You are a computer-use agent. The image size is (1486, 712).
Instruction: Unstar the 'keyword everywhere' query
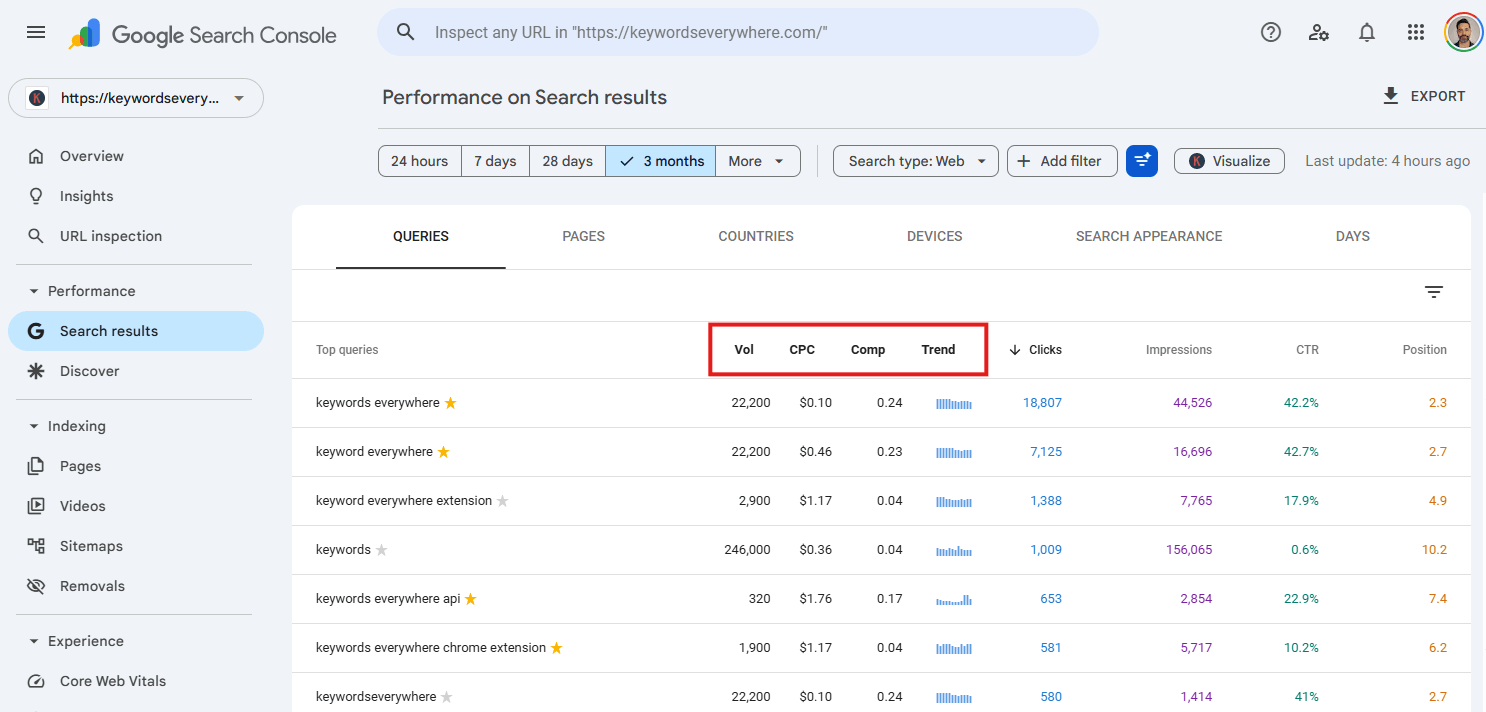click(x=443, y=452)
